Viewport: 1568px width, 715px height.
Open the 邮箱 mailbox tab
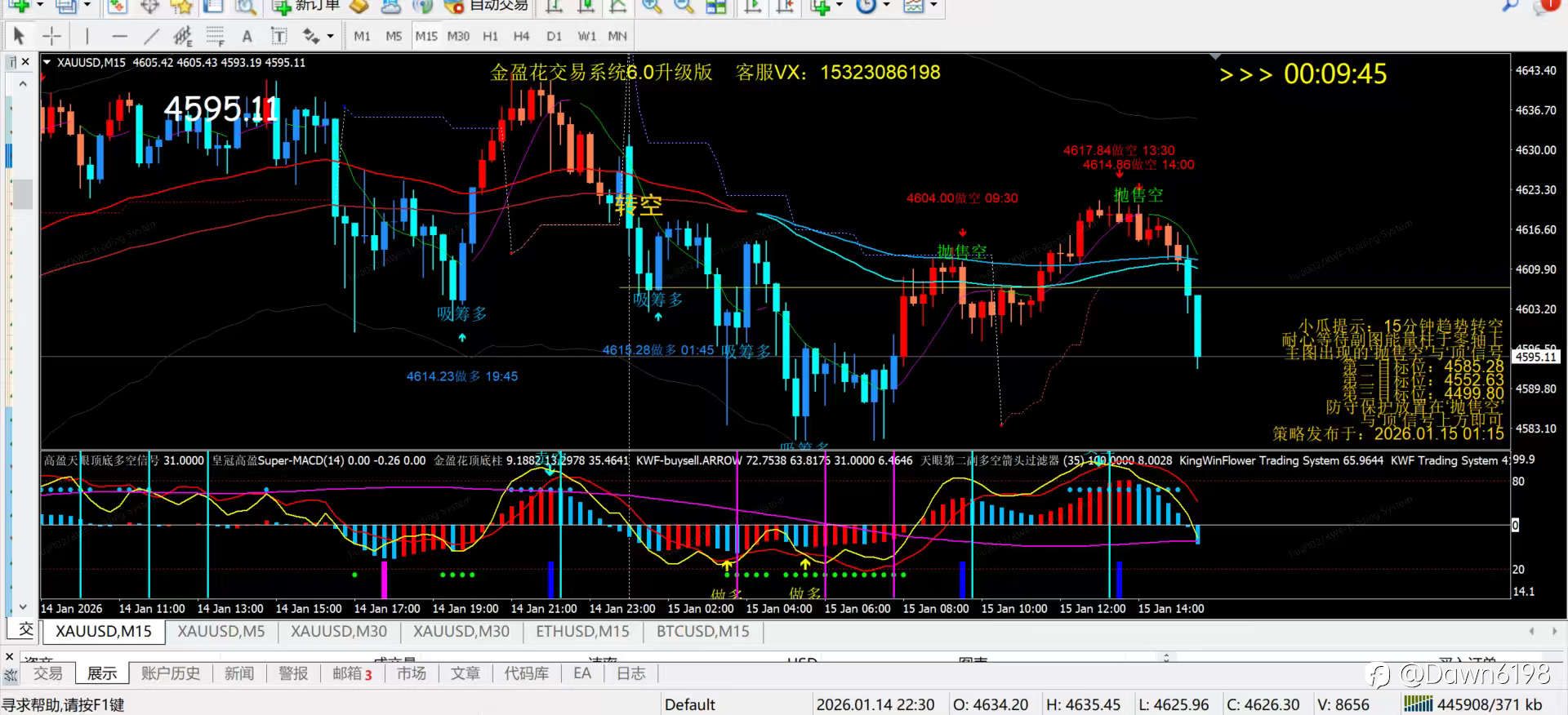pos(352,673)
